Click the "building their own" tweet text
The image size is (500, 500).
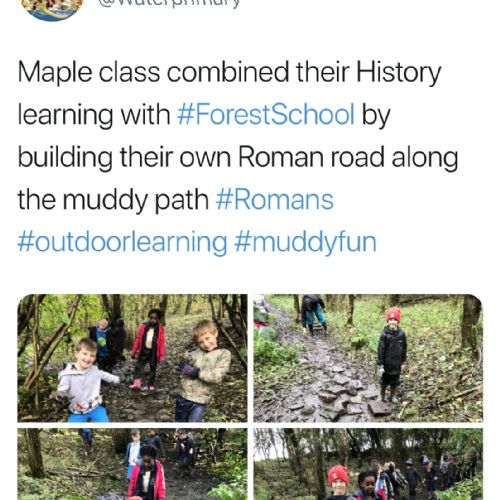click(x=124, y=157)
